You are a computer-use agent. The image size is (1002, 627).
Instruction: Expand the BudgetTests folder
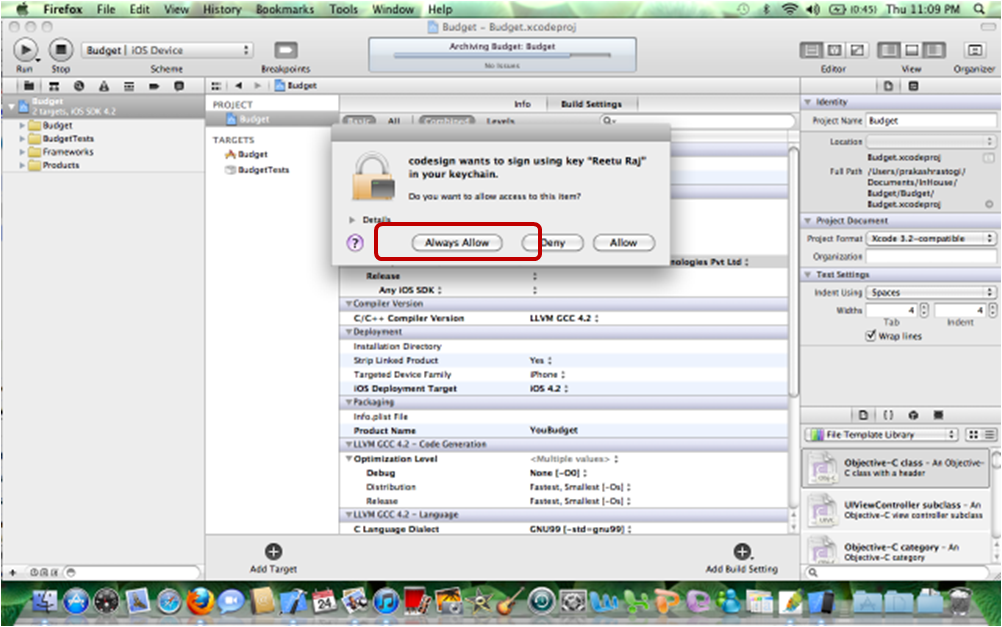22,139
